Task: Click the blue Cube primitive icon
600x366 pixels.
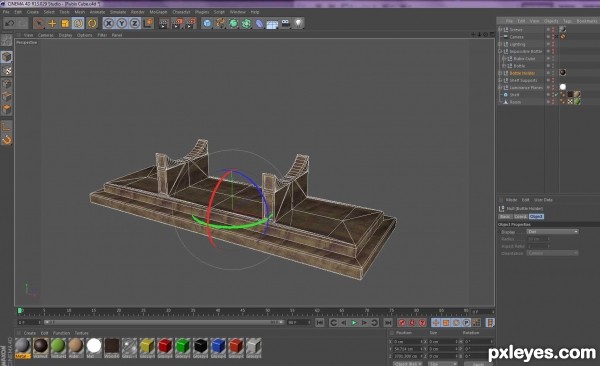Action: tap(207, 23)
